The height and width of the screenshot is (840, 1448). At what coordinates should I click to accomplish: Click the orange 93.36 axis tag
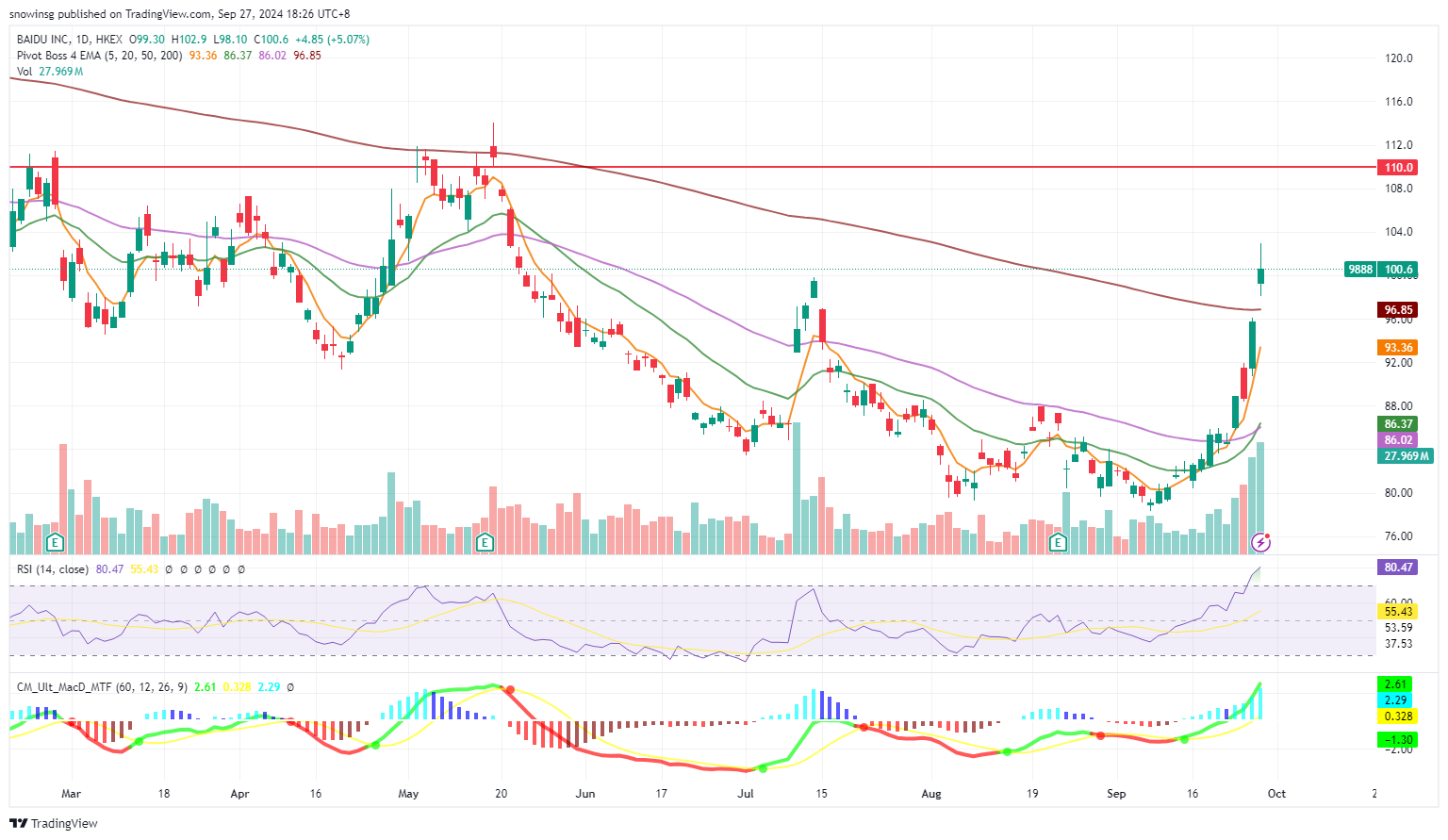click(x=1398, y=348)
